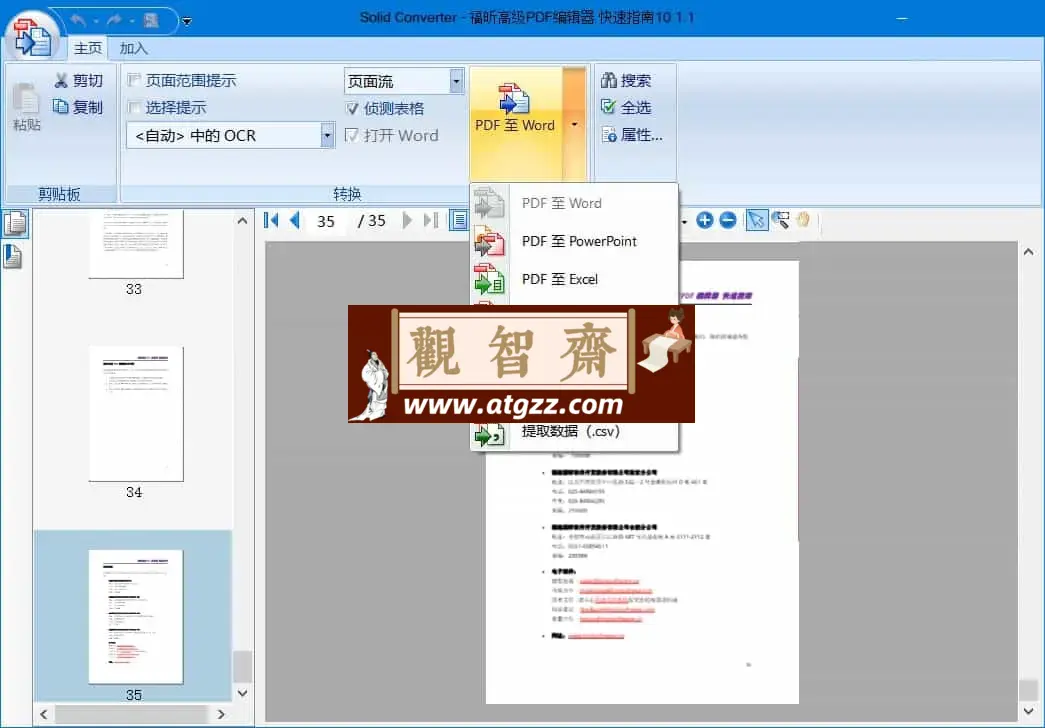Image resolution: width=1045 pixels, height=728 pixels.
Task: Switch to the 加入 ribbon tab
Action: click(x=133, y=48)
